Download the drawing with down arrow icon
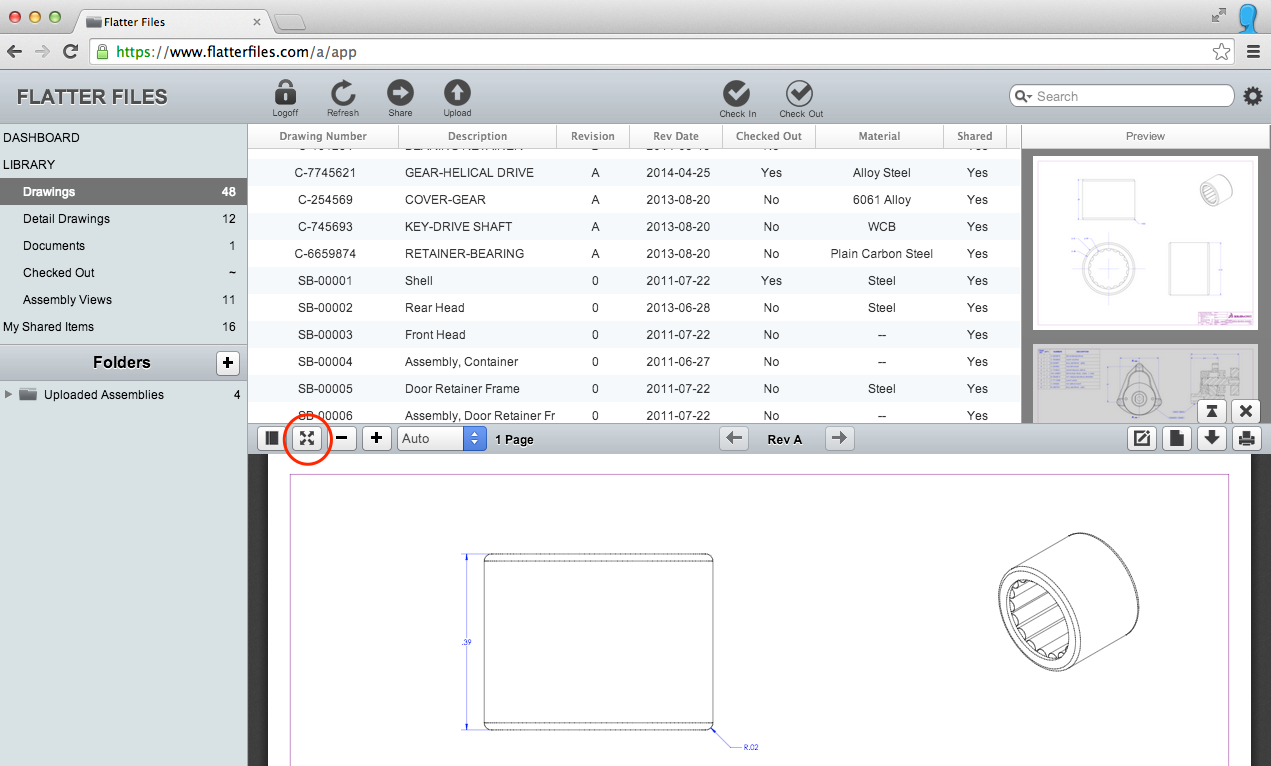Viewport: 1271px width, 766px height. click(1212, 438)
